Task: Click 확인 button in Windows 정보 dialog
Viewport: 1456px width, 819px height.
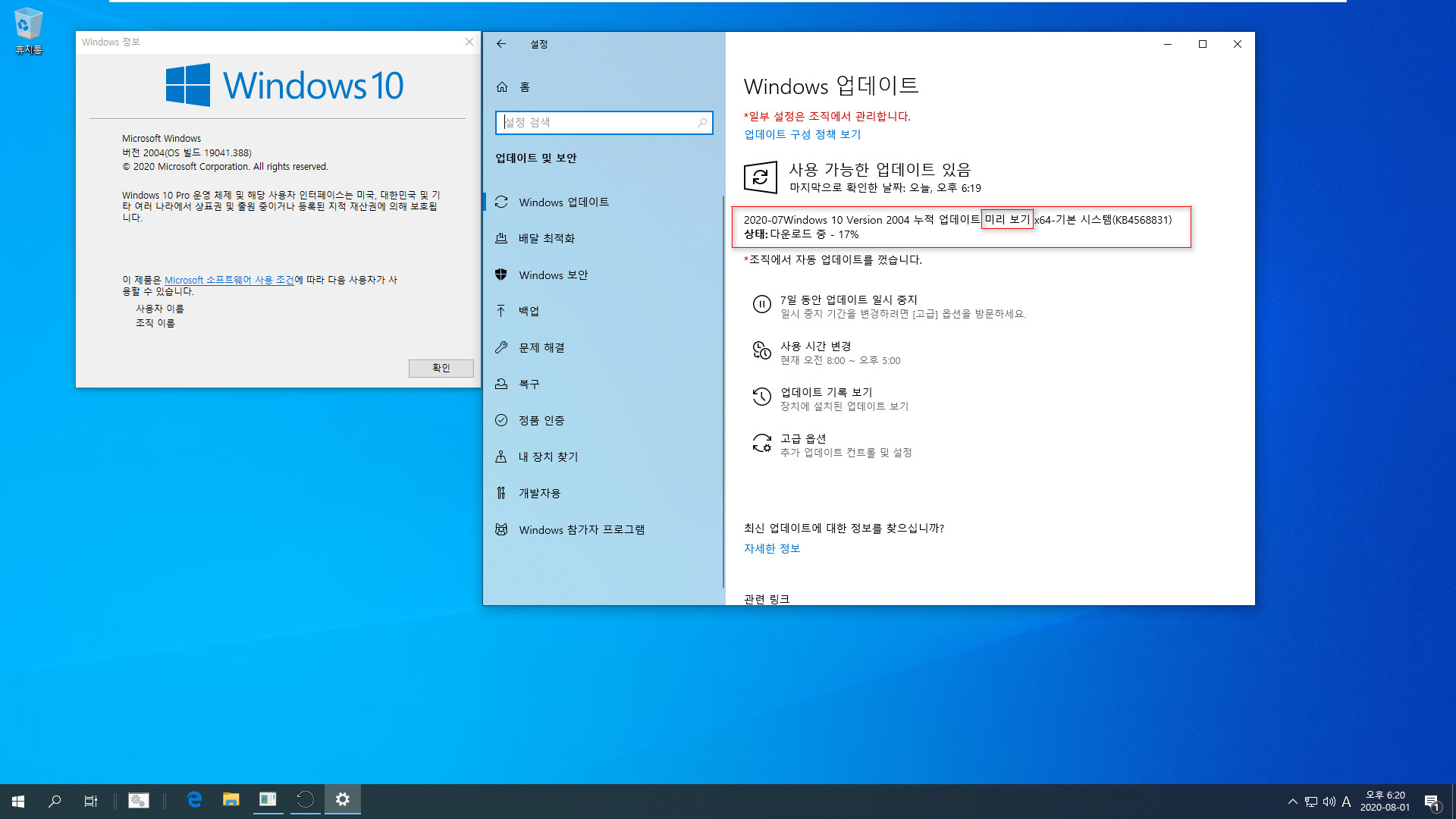Action: point(441,368)
